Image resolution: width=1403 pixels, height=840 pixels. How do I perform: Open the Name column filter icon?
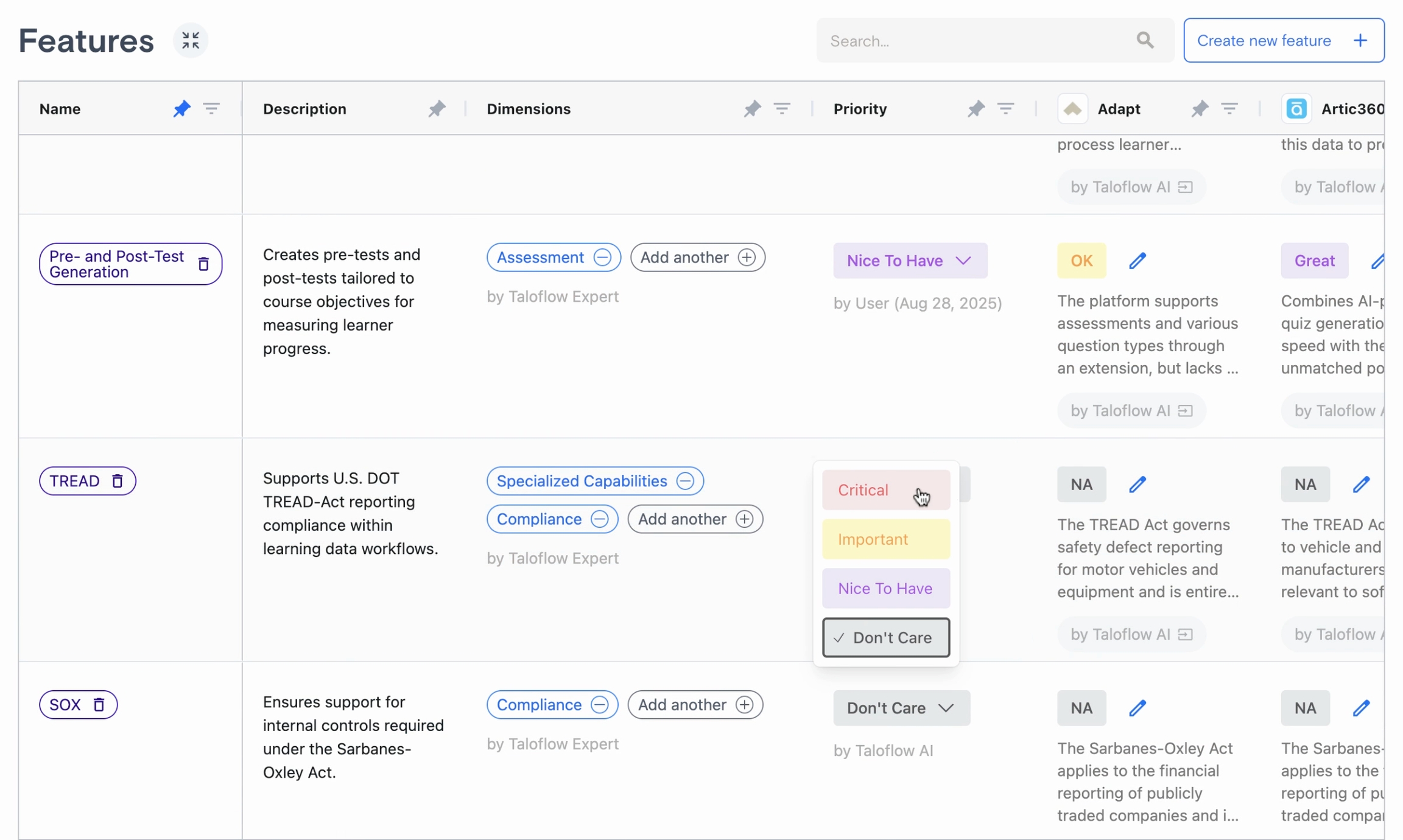click(x=211, y=109)
